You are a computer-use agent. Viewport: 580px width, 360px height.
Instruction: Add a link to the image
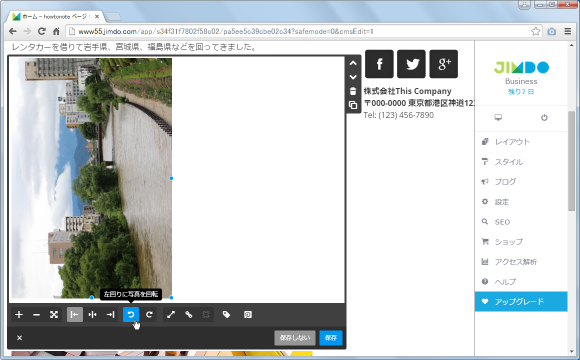(189, 314)
